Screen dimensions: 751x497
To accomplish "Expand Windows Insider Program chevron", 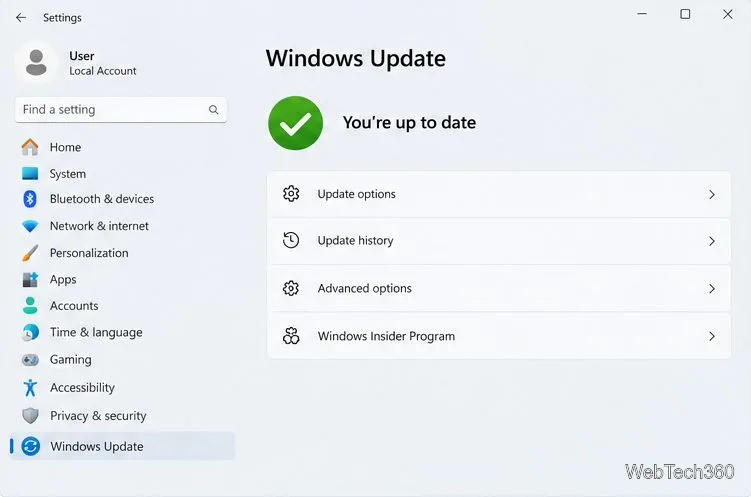I will (712, 337).
